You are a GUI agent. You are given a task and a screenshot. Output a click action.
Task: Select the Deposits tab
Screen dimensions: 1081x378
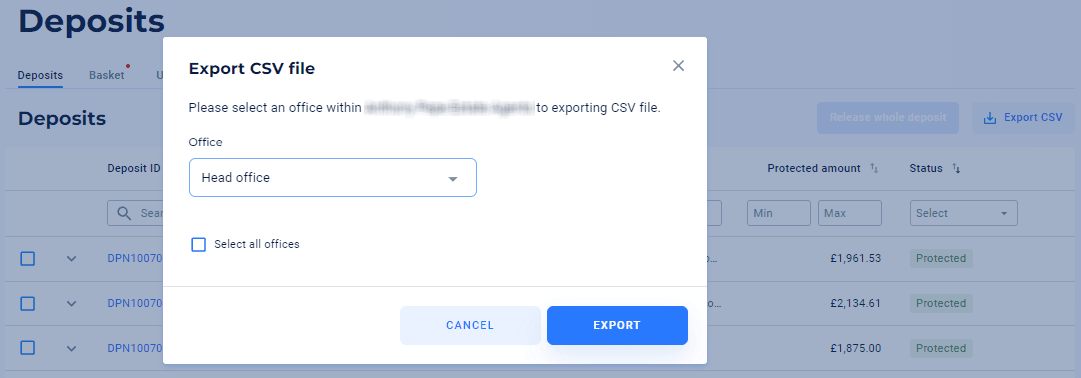pyautogui.click(x=40, y=75)
